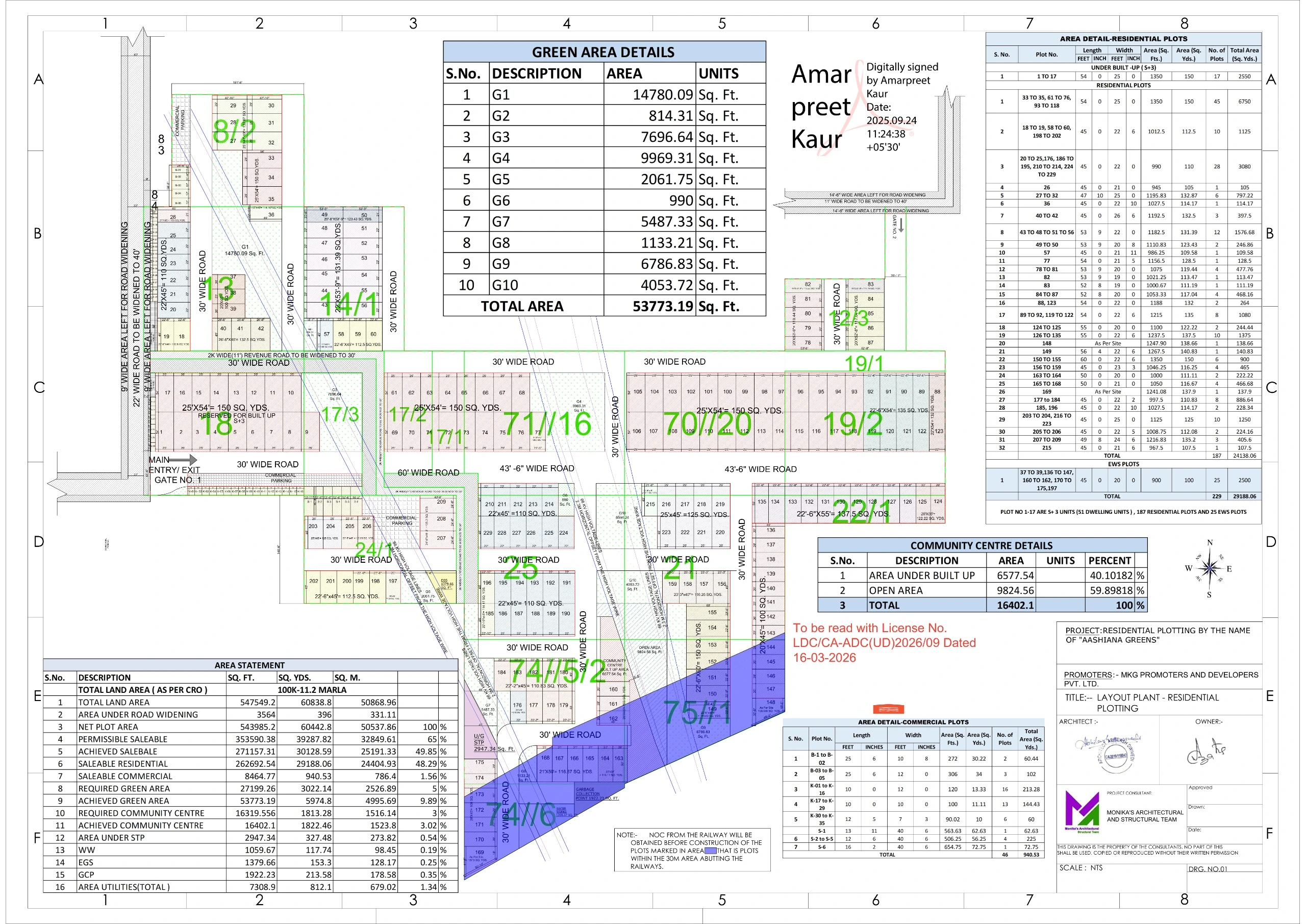
Task: Click the purple-green Monika's Architectural logo
Action: [x=1082, y=811]
